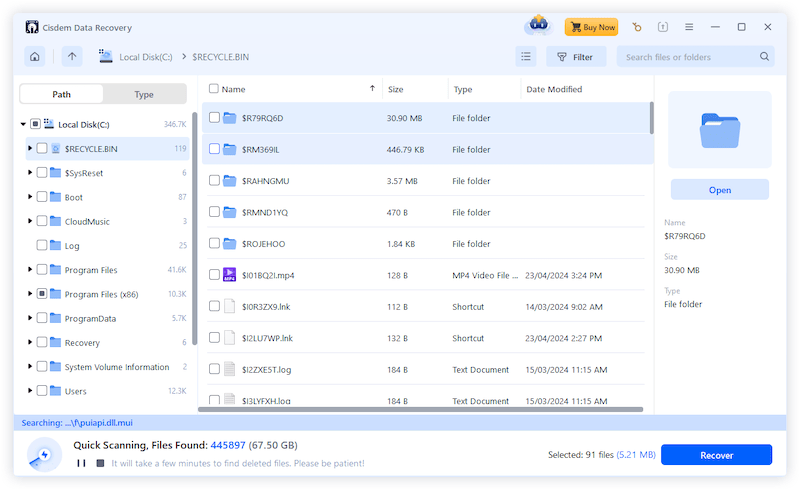800x490 pixels.
Task: Click the $I0R3ZX9.lnk file icon
Action: point(230,306)
